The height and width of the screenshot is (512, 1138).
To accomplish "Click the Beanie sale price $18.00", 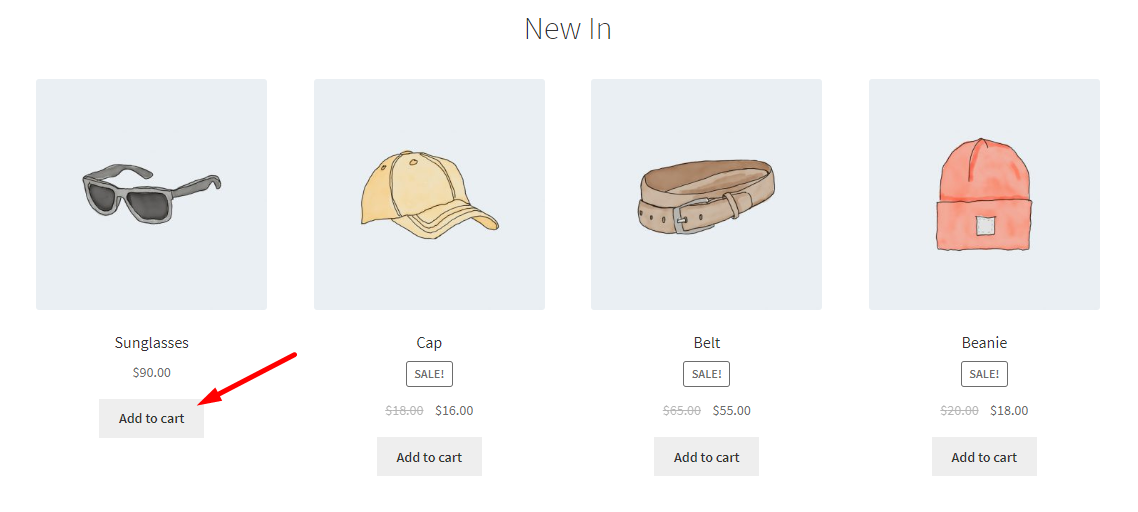I will 1009,410.
